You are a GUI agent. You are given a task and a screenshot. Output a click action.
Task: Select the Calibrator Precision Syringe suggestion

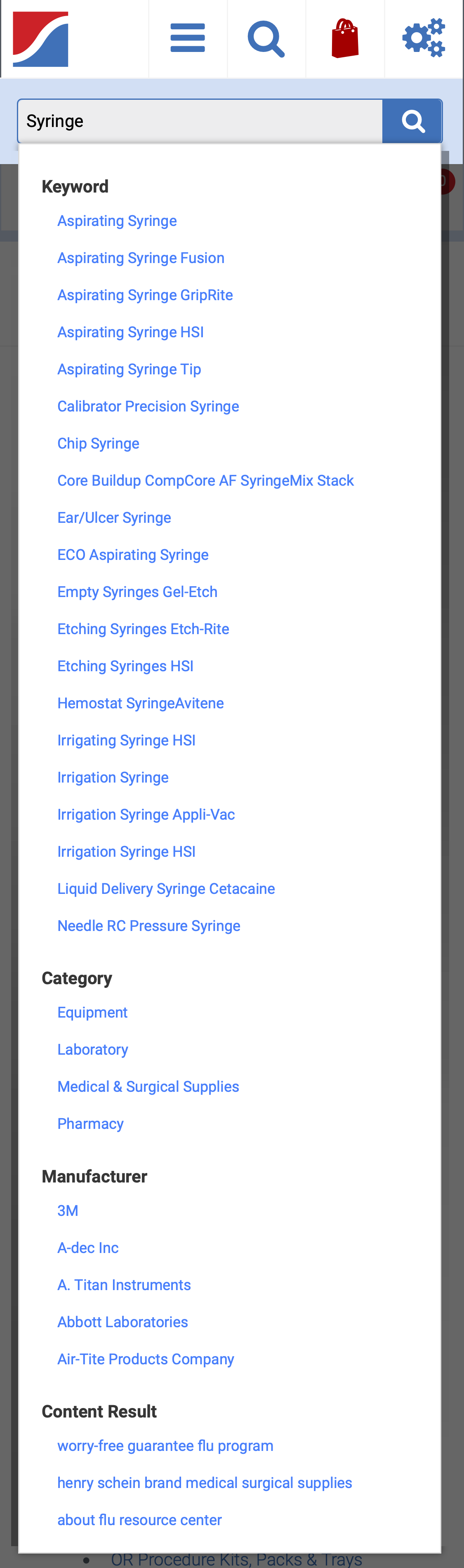148,407
